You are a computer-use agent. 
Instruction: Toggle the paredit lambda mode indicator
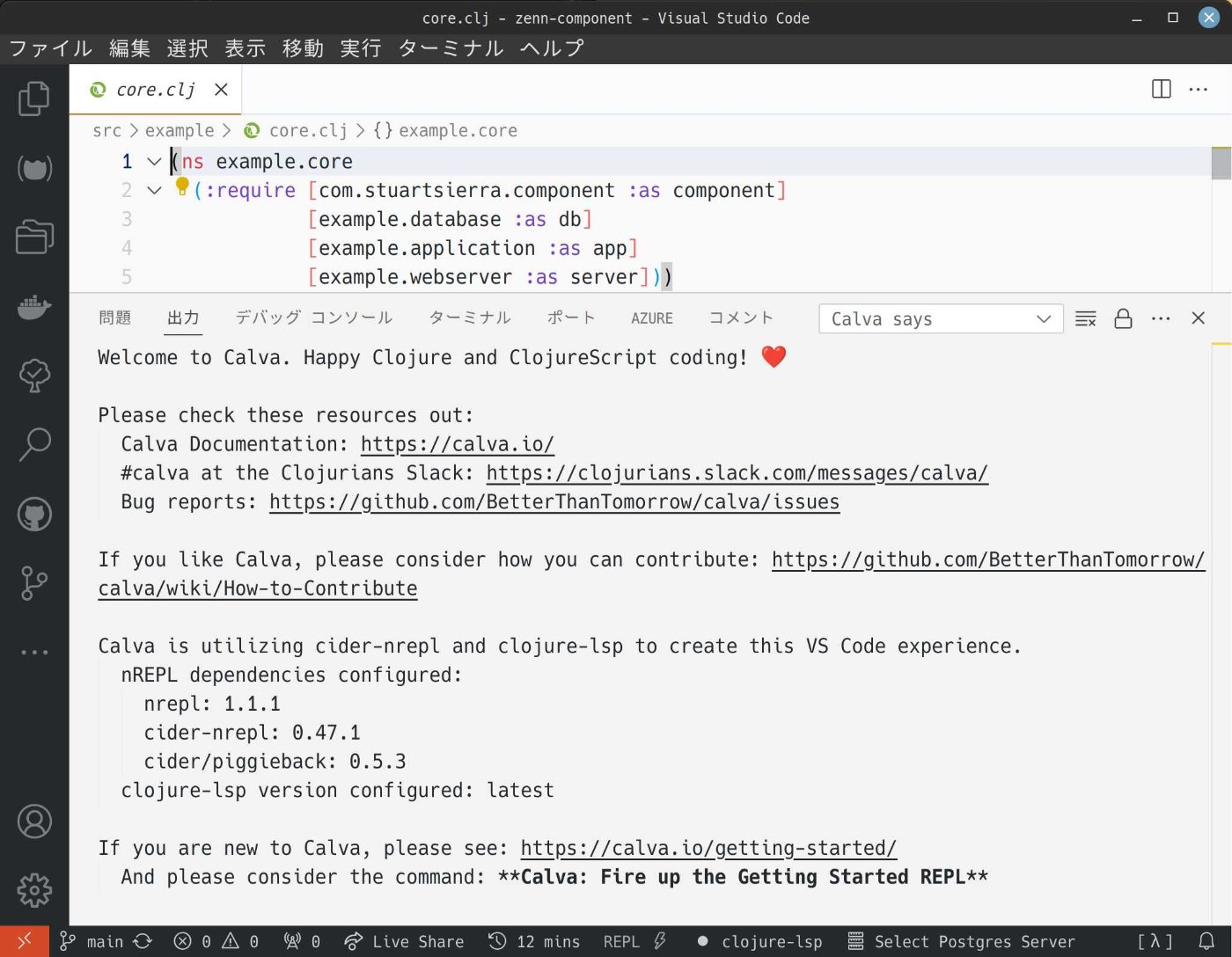click(x=1155, y=941)
